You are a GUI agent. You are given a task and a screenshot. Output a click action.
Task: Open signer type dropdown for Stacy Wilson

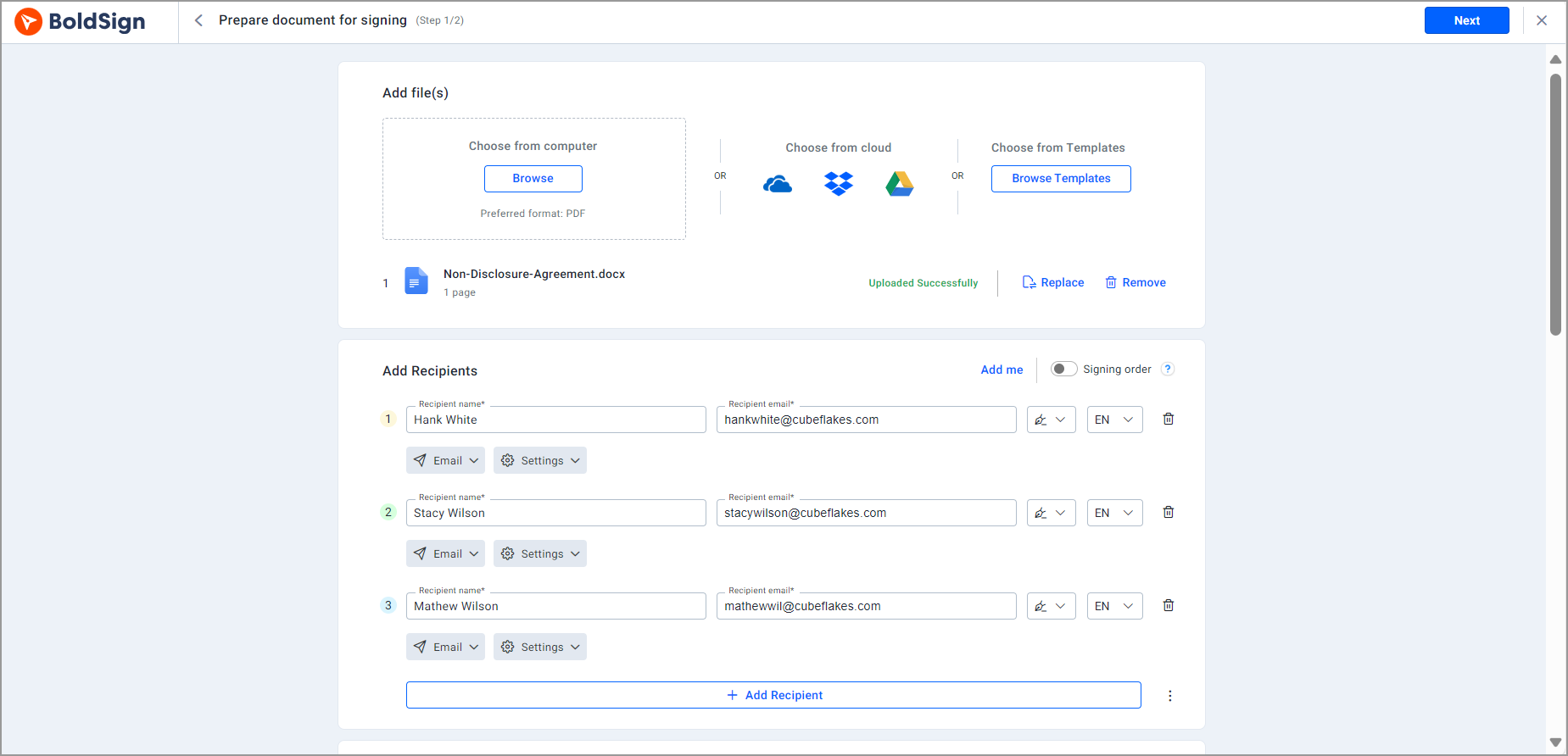pos(1052,513)
